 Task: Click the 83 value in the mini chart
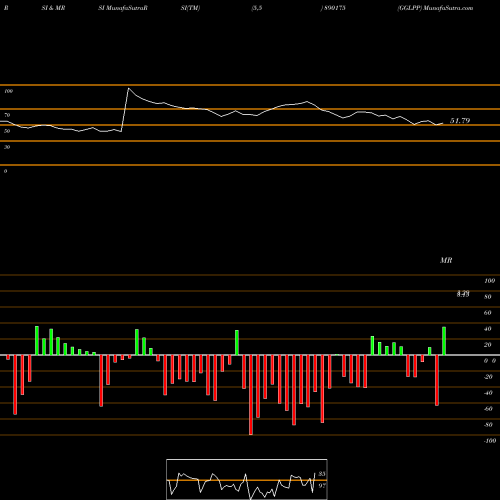coord(322,474)
